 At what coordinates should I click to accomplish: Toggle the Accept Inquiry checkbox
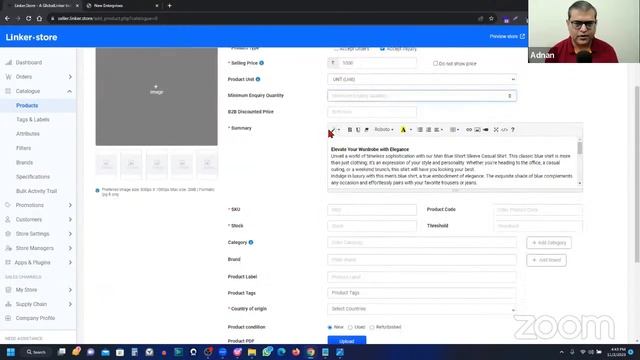tap(382, 49)
